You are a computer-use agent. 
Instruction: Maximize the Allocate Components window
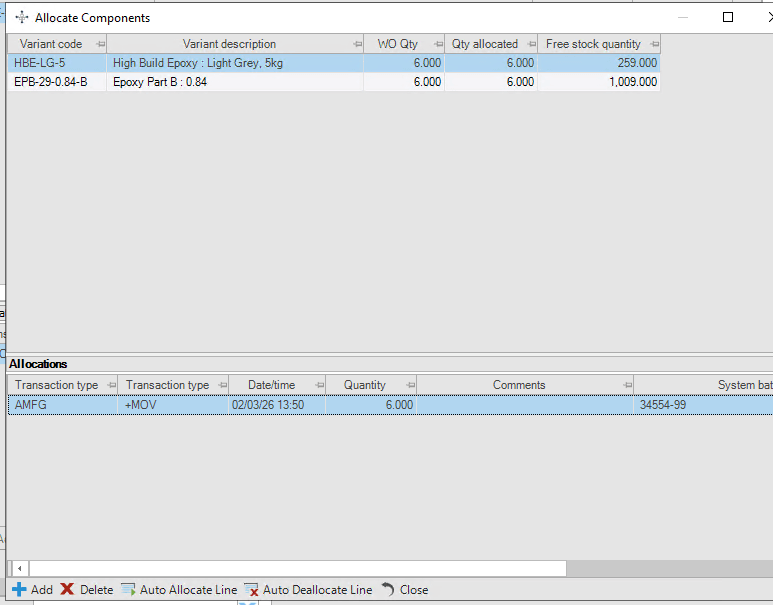(728, 17)
